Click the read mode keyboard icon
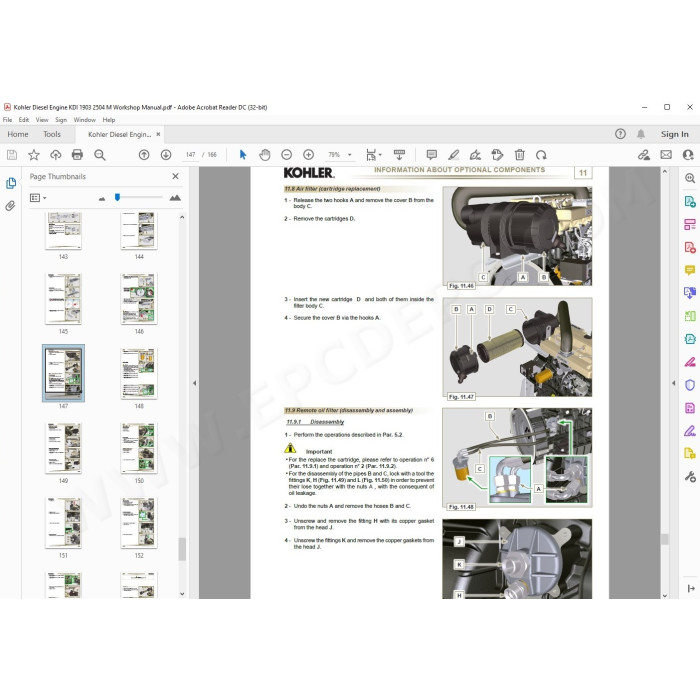The image size is (700, 700). coord(399,155)
